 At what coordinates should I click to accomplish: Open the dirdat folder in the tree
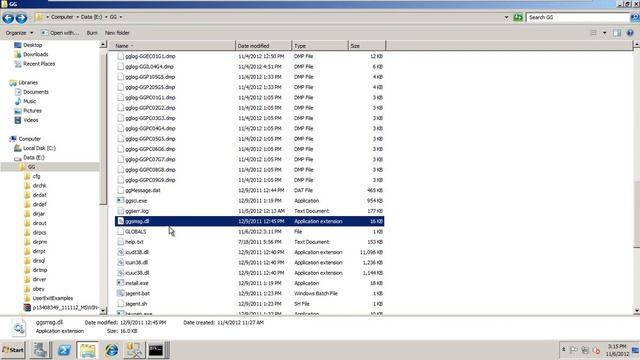[x=40, y=195]
